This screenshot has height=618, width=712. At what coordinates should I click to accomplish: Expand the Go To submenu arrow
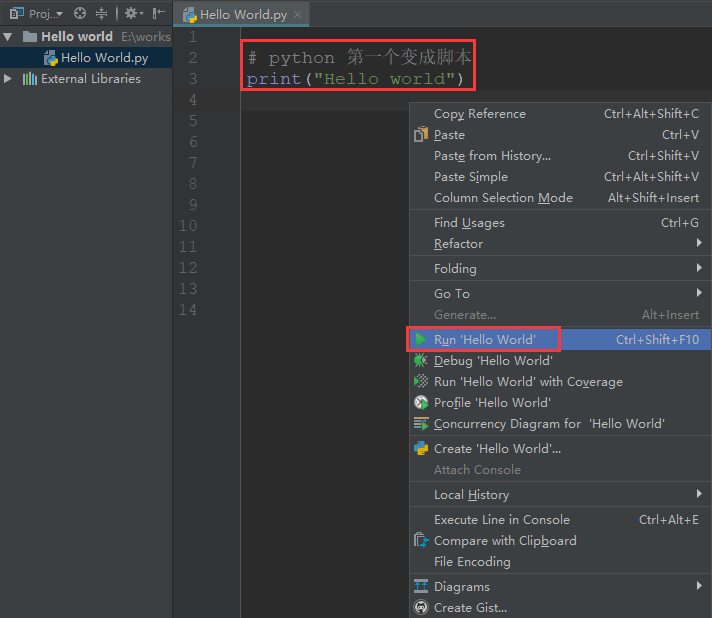click(699, 293)
